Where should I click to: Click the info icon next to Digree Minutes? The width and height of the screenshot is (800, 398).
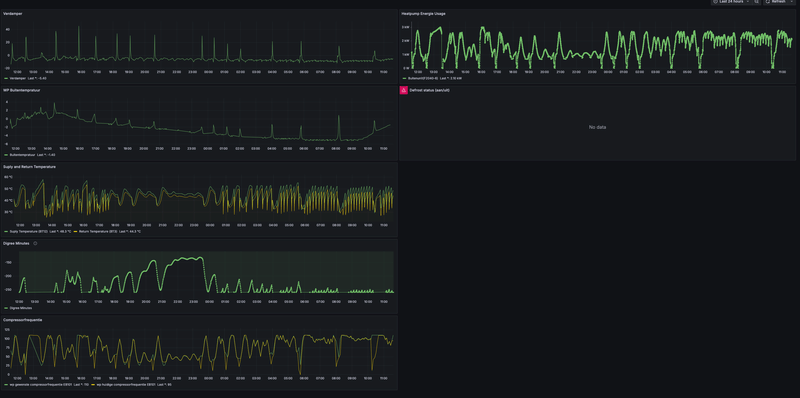point(35,243)
